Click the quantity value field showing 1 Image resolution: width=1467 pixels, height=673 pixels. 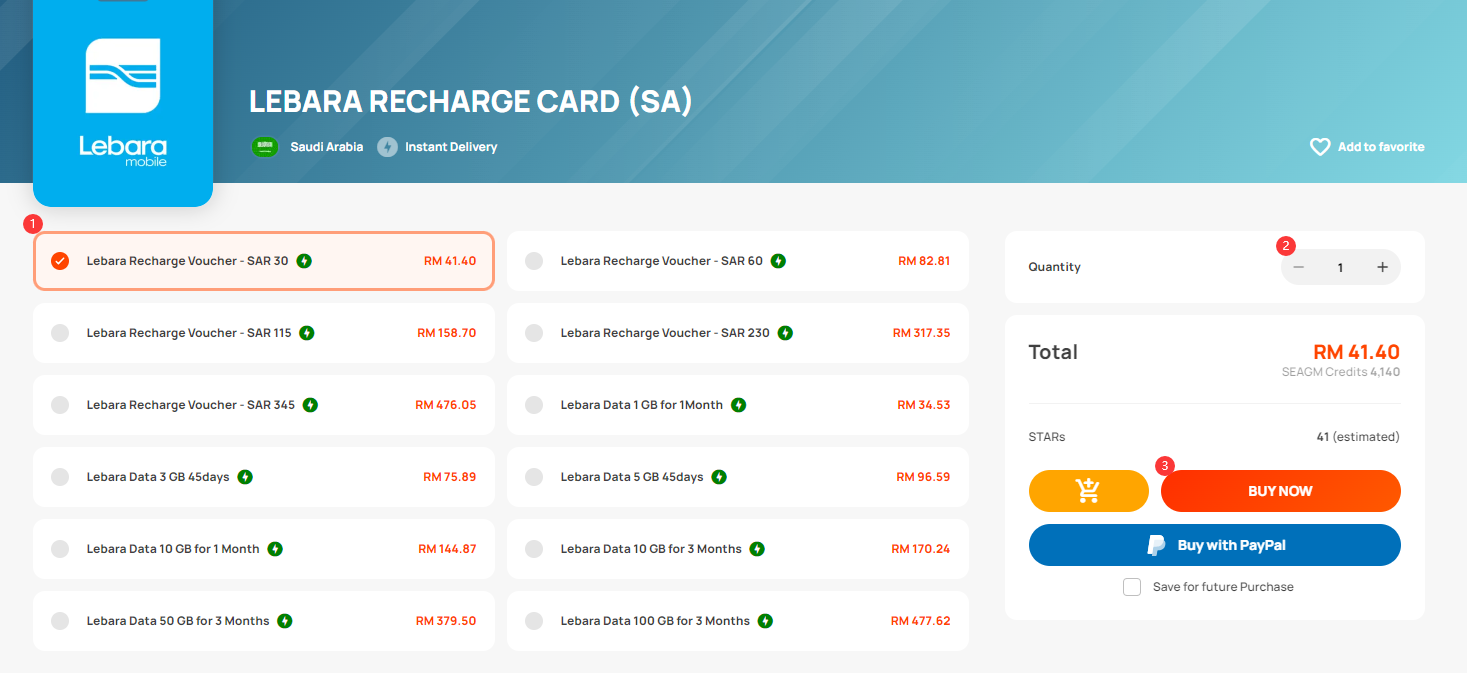click(1340, 267)
